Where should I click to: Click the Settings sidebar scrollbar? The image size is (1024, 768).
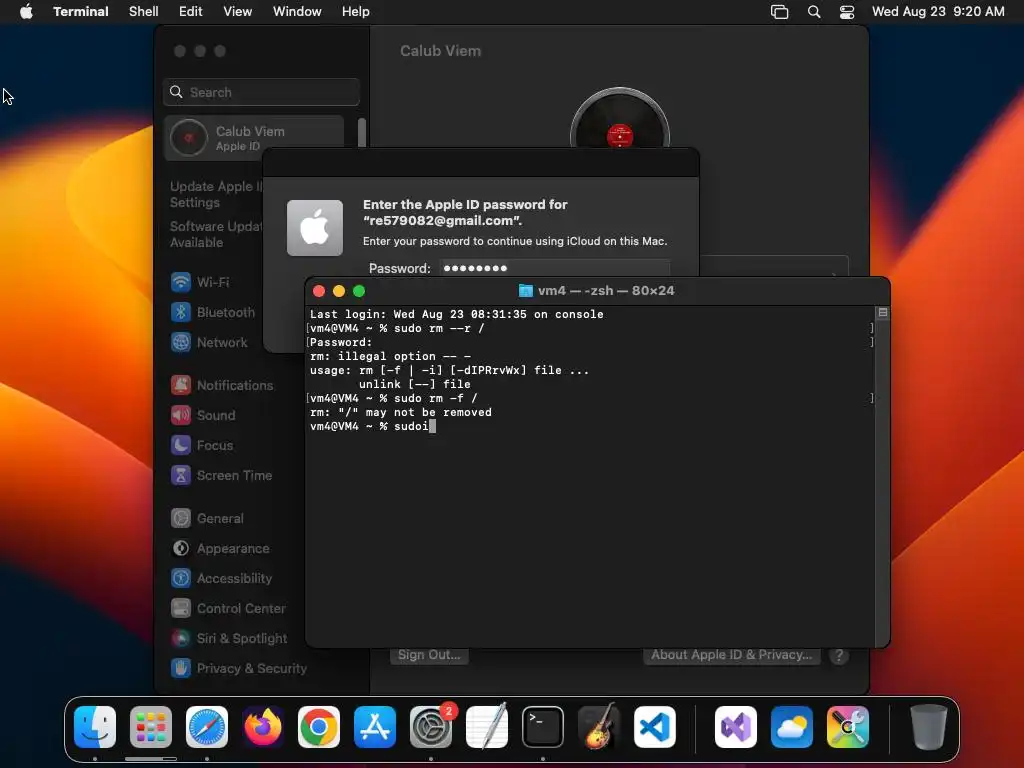pyautogui.click(x=362, y=133)
